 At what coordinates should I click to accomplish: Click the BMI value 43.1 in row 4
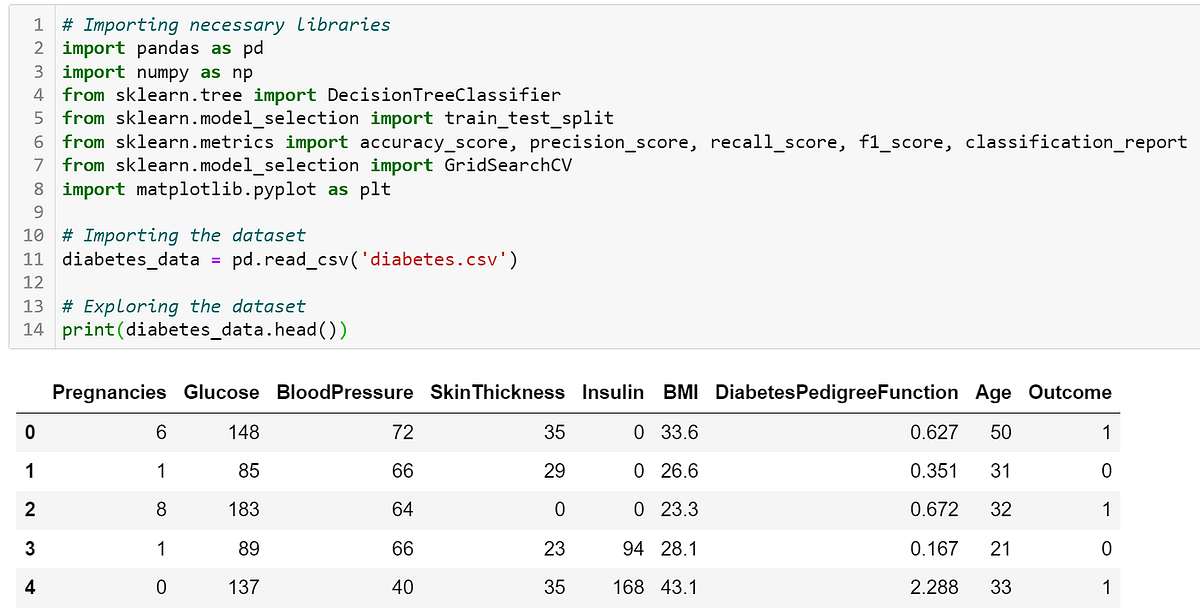tap(680, 588)
